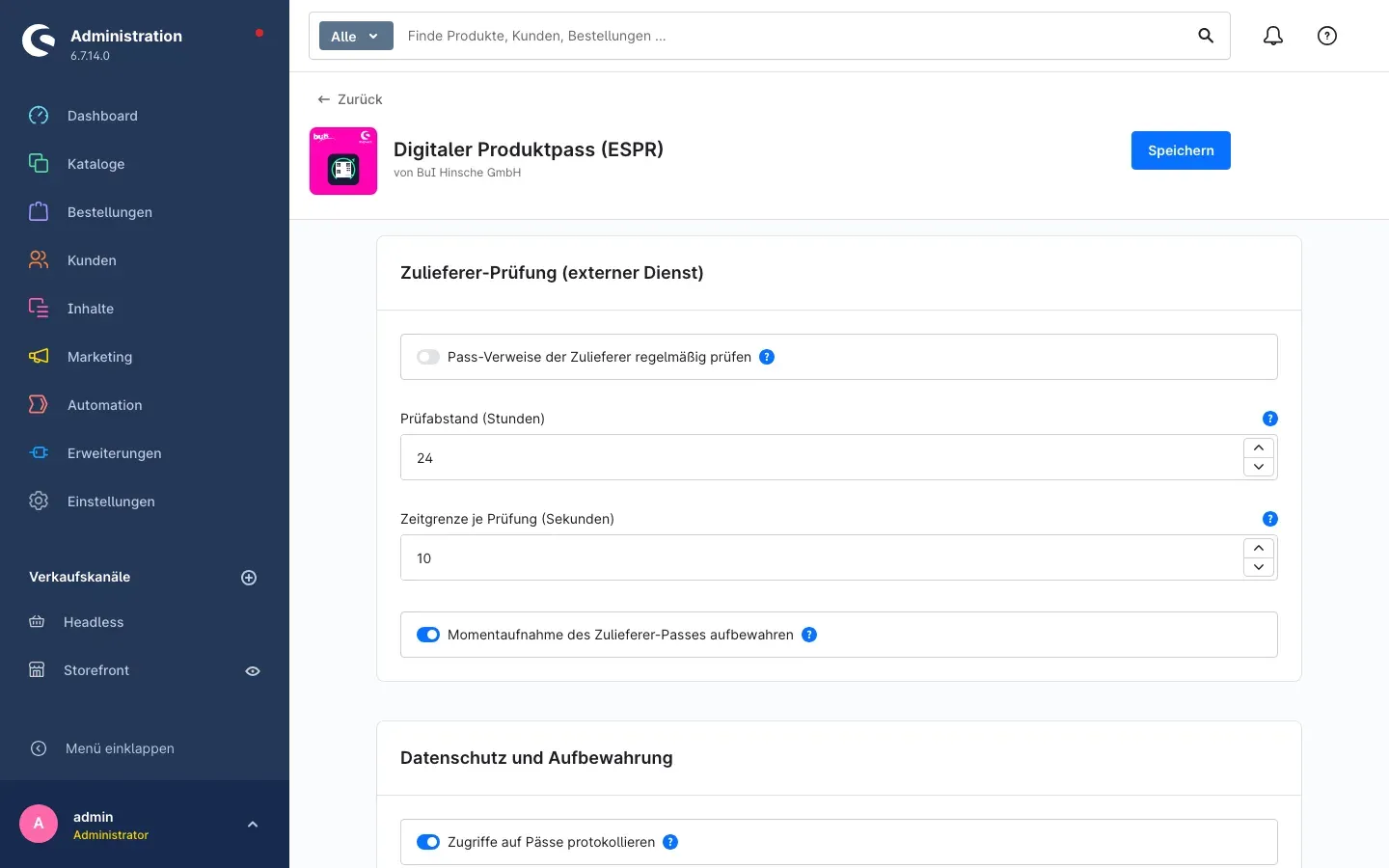Viewport: 1389px width, 868px height.
Task: Open notifications bell icon
Action: [x=1273, y=36]
